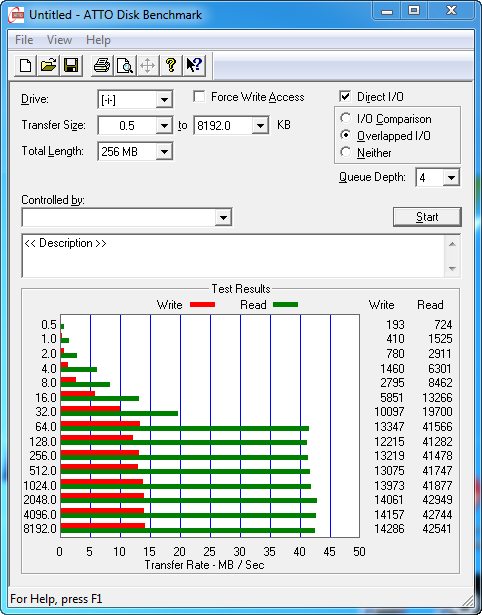The height and width of the screenshot is (615, 482).
Task: Click the write value 14286
Action: (389, 529)
